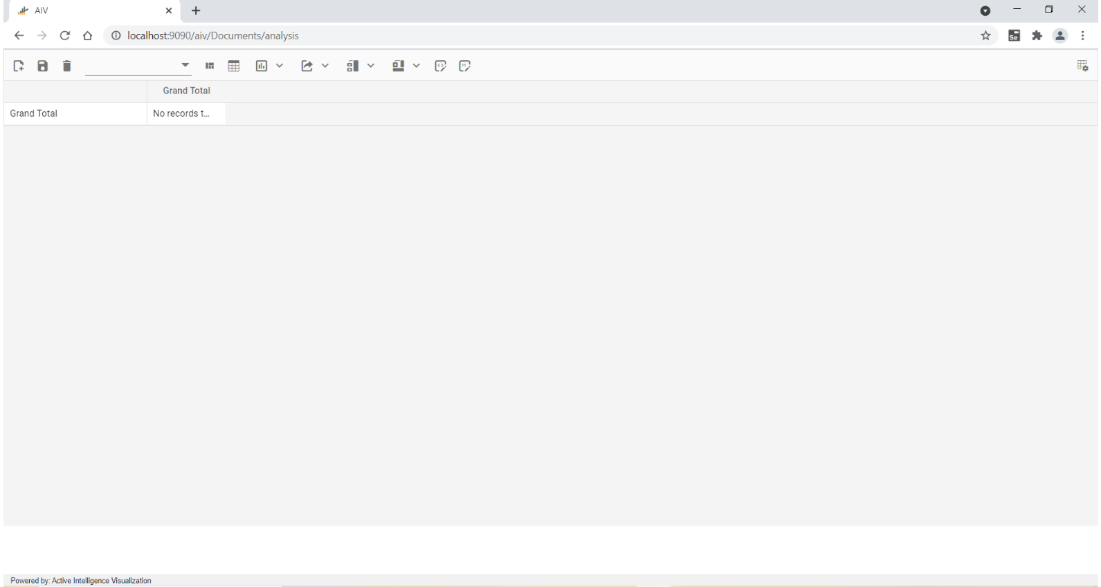Open the browser extensions puzzle icon
This screenshot has width=1101, height=587.
(1037, 36)
